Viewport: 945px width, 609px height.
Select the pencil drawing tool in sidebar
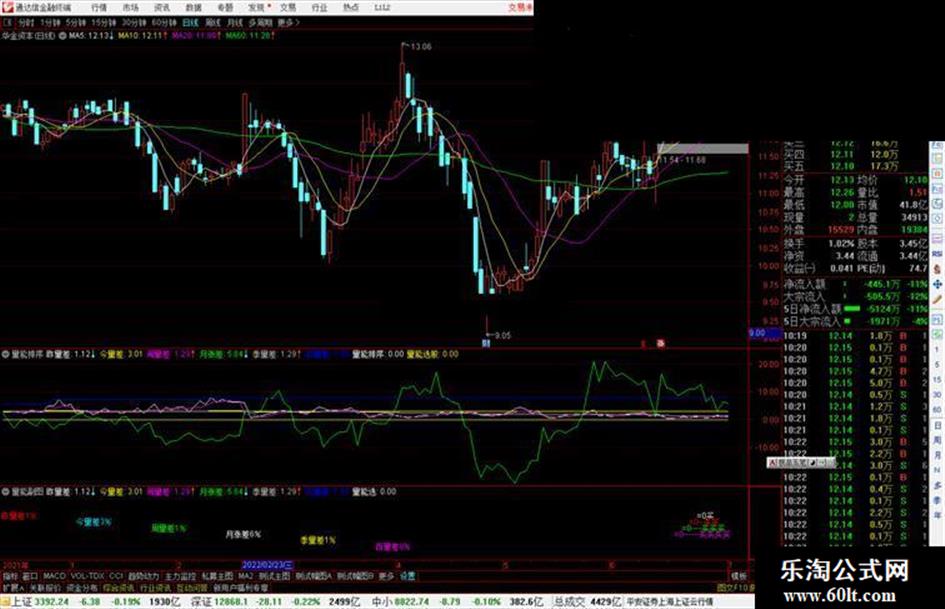[937, 299]
